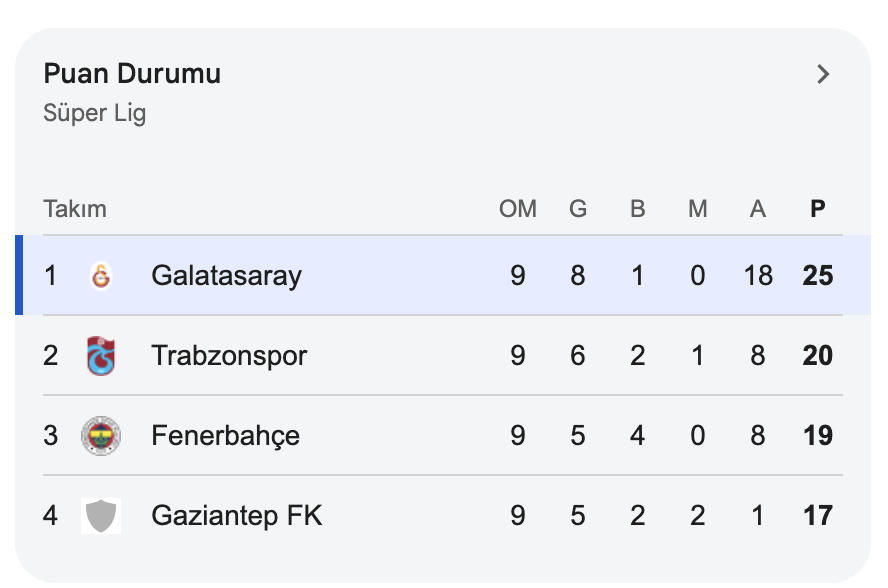Image resolution: width=888 pixels, height=588 pixels.
Task: Click Galatasaray's 25 points value
Action: point(818,276)
